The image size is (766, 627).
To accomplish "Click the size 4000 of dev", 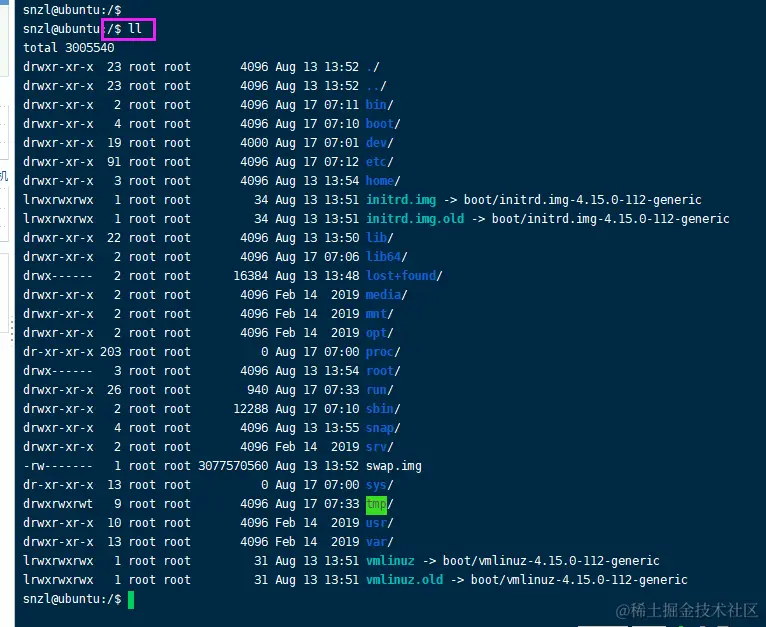I will tap(254, 143).
